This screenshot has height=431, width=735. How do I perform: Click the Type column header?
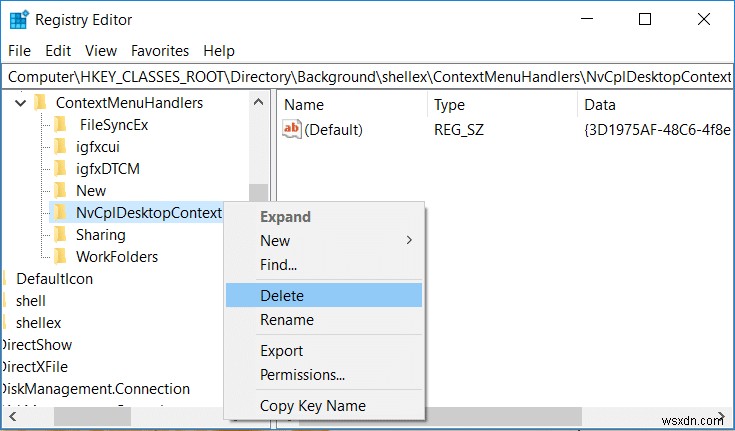tap(450, 105)
